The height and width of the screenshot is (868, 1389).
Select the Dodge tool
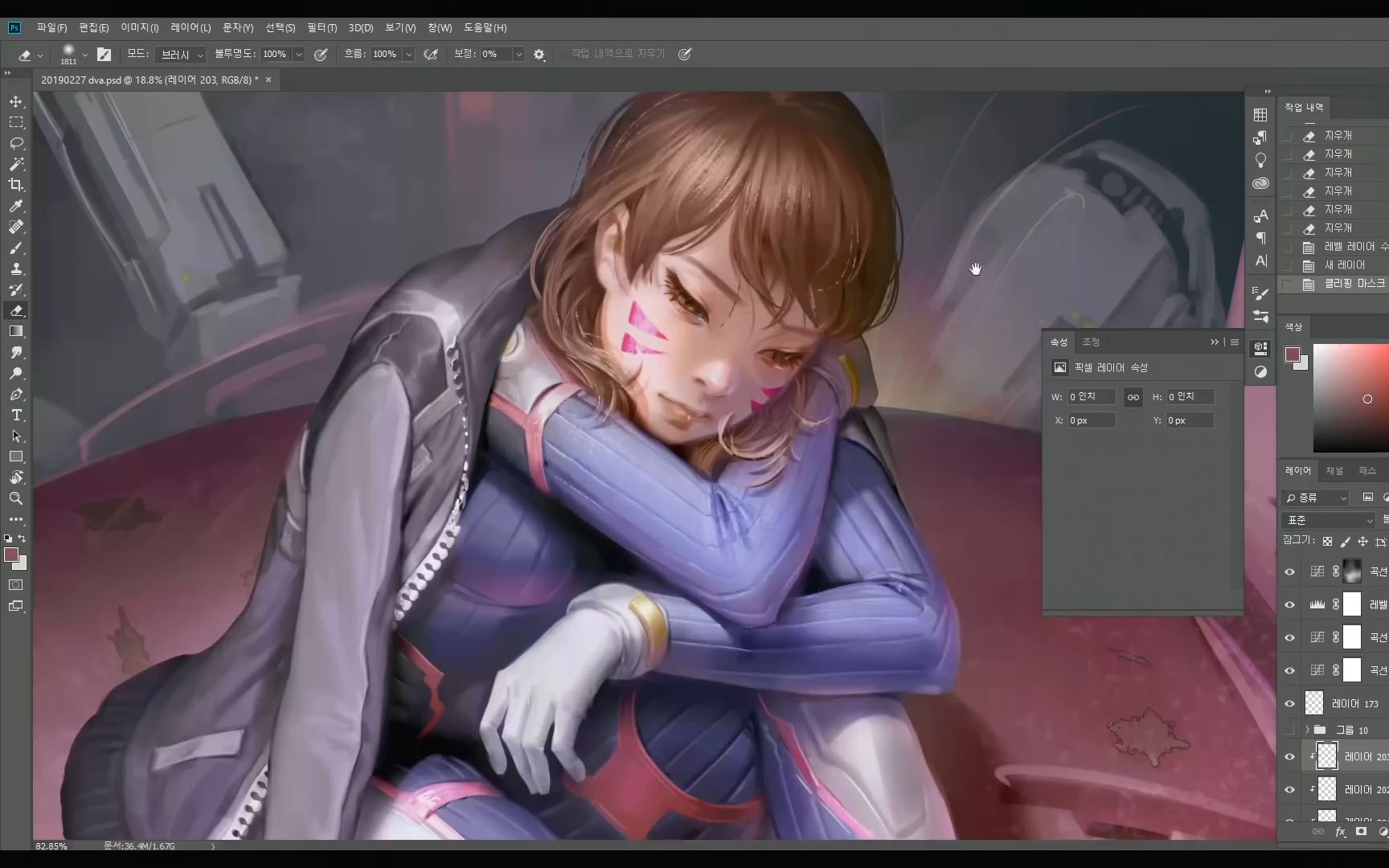(x=16, y=374)
